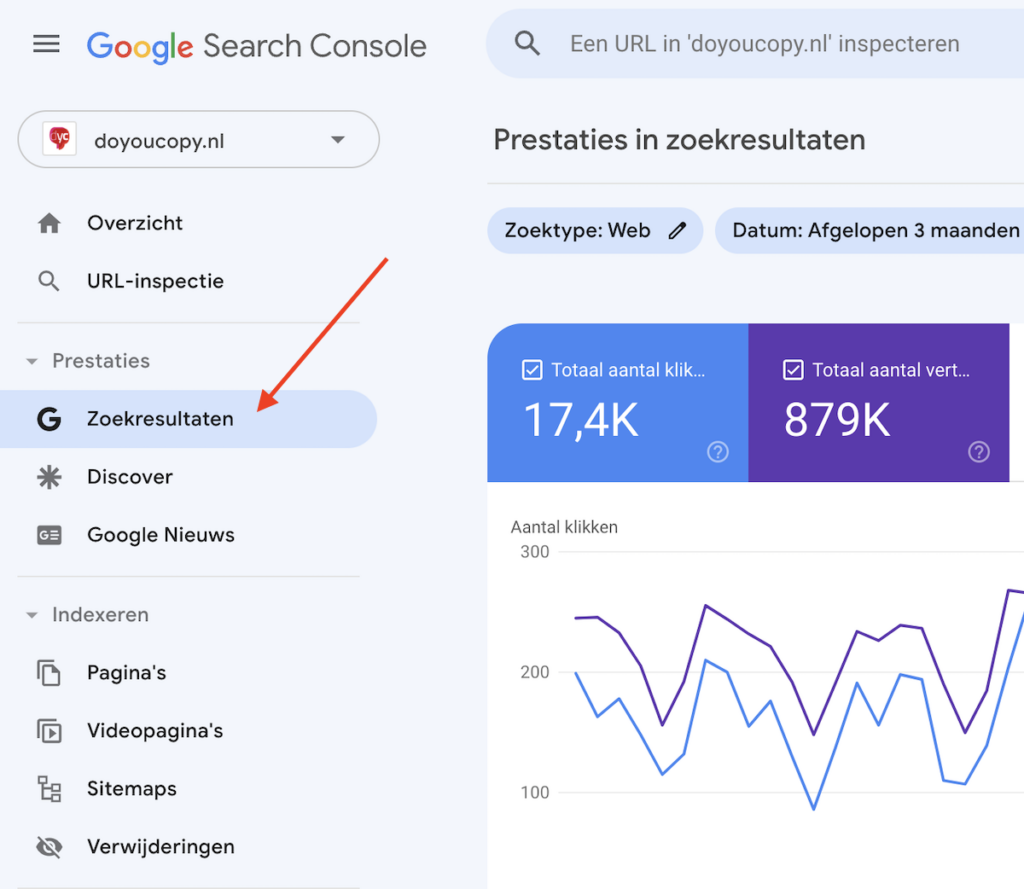The width and height of the screenshot is (1024, 889).
Task: Click the Sitemaps tree icon
Action: pos(49,789)
